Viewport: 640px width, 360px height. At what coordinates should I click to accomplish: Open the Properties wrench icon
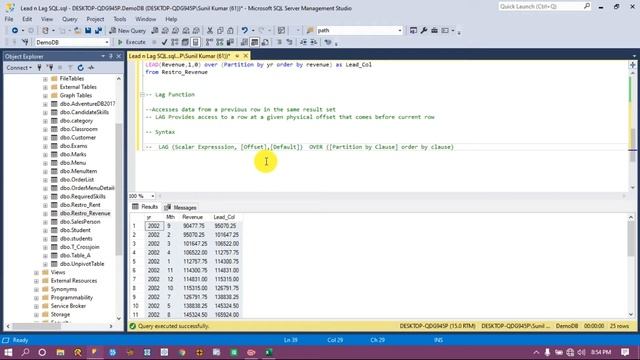[x=424, y=31]
